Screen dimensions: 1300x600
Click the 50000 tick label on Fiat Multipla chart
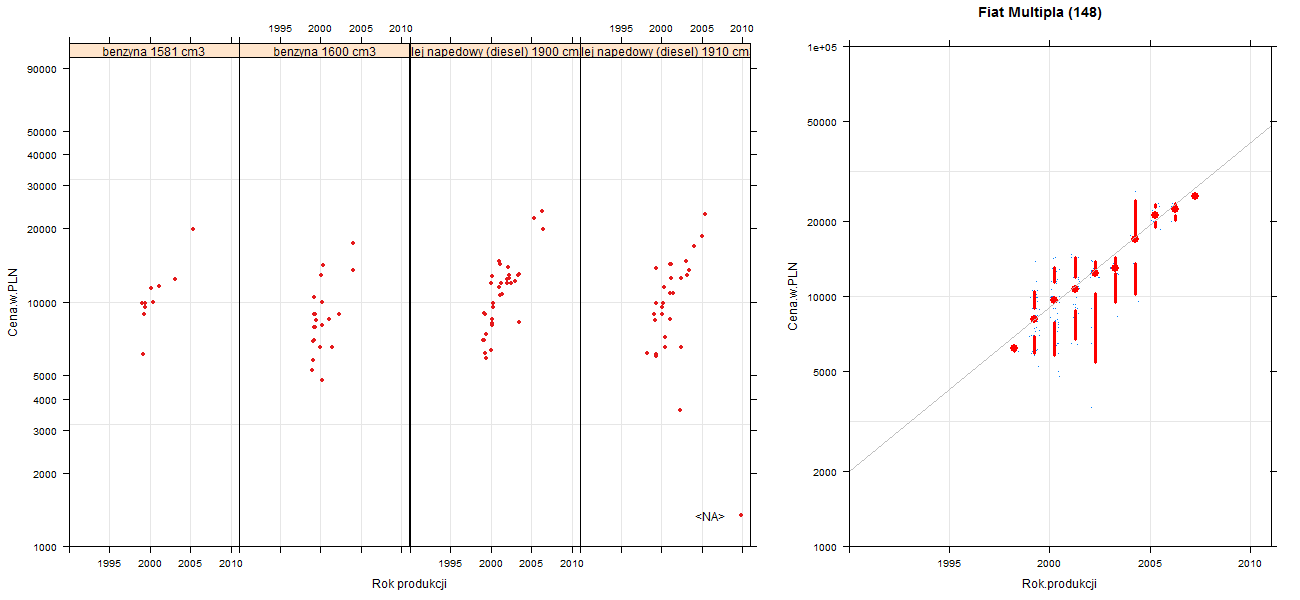[x=823, y=122]
